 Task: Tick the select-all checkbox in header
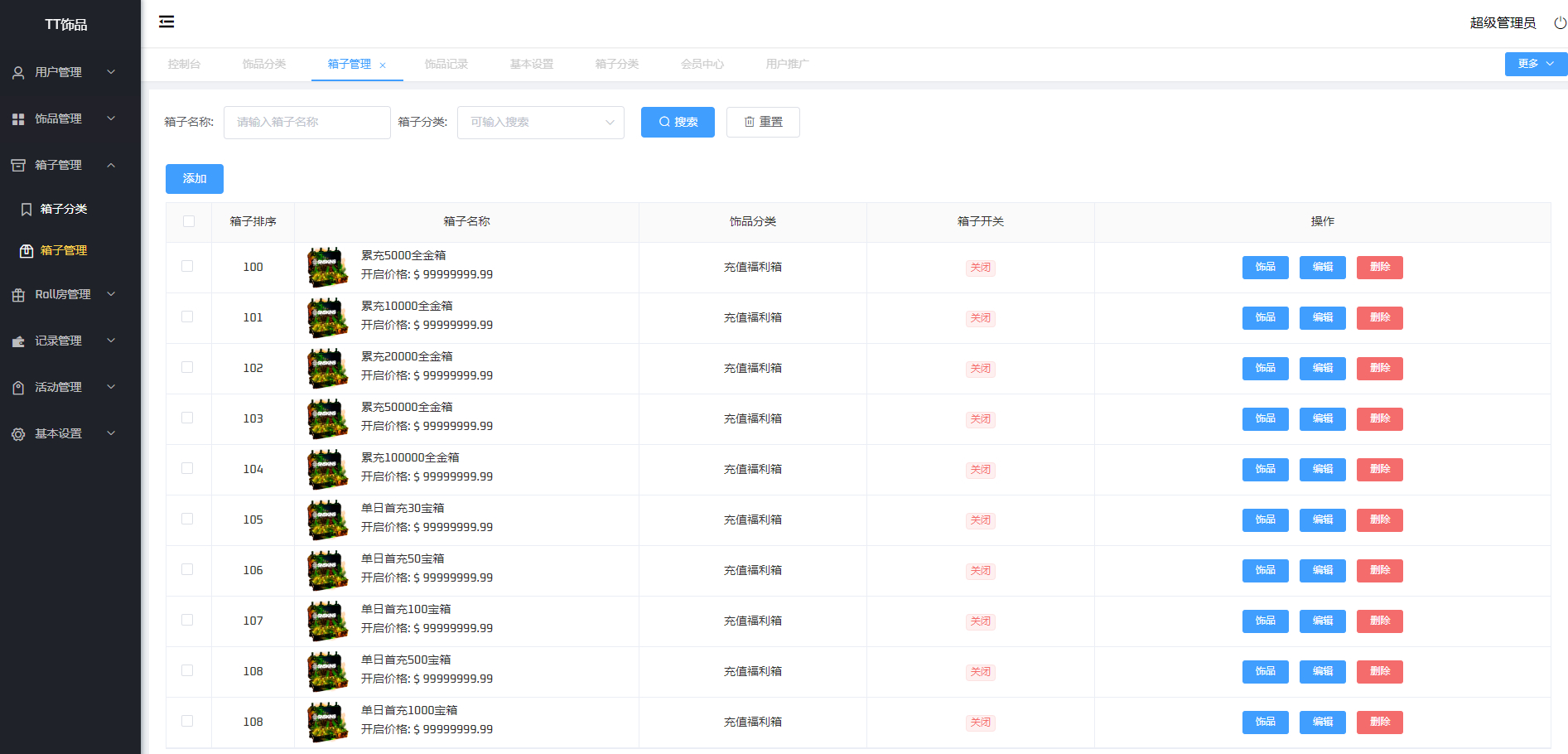click(189, 221)
